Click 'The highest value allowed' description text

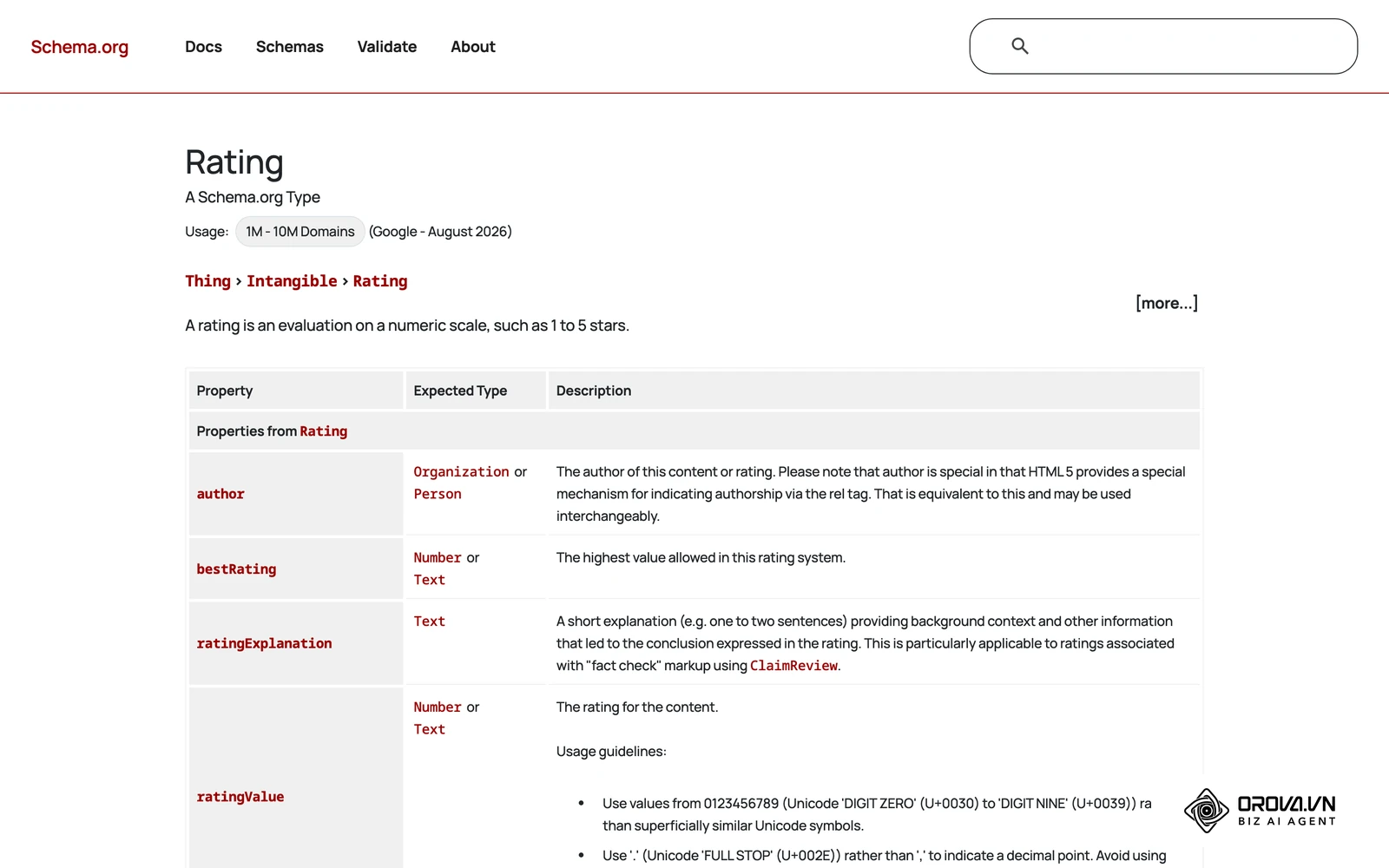(701, 558)
